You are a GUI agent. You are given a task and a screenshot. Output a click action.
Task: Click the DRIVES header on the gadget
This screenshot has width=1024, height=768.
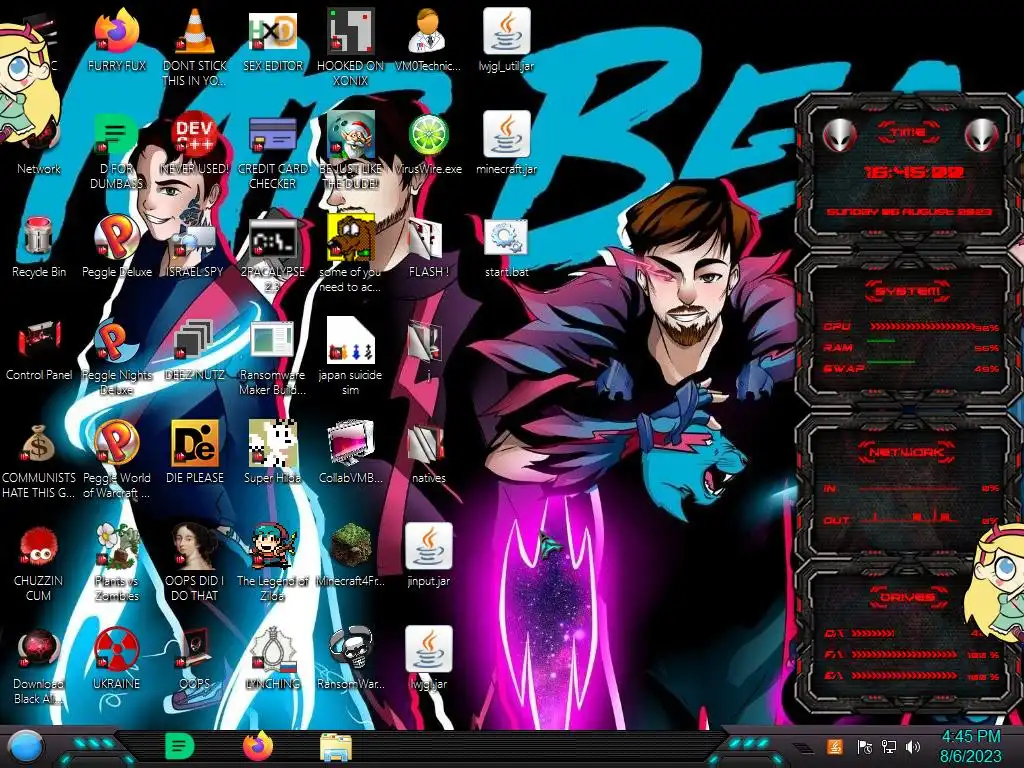pos(906,597)
